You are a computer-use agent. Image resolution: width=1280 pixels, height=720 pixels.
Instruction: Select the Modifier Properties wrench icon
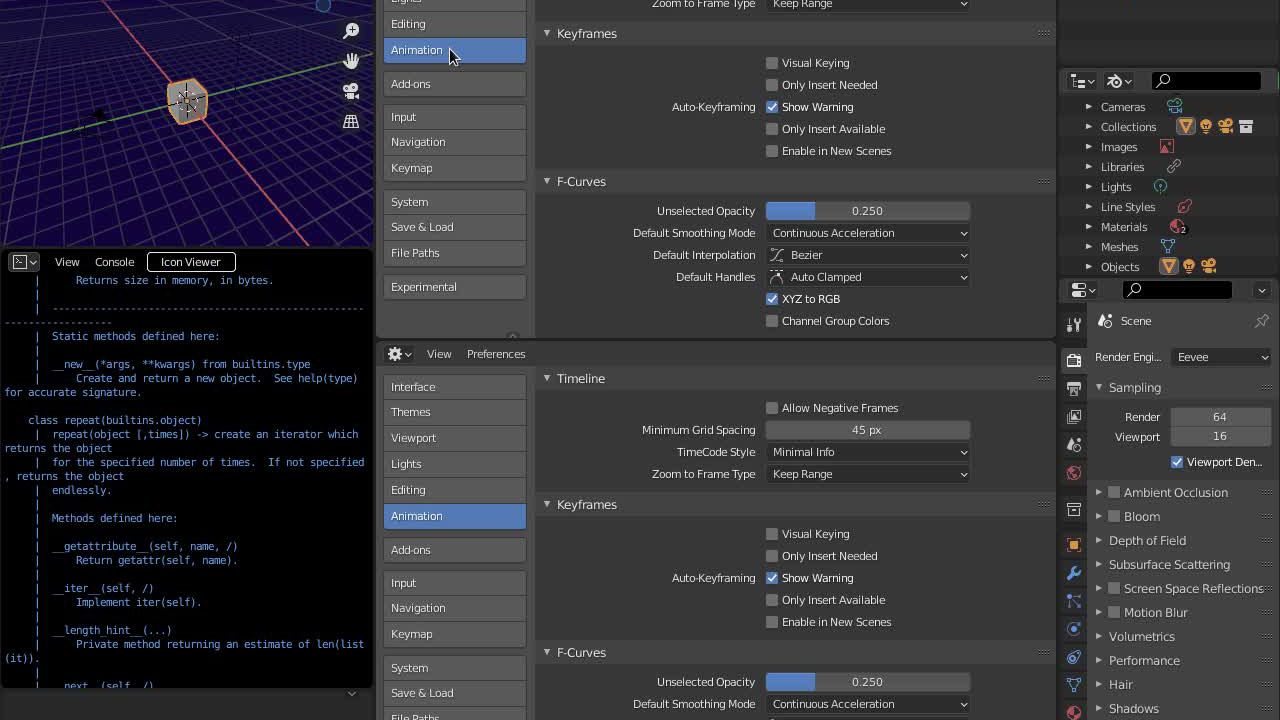pos(1074,573)
